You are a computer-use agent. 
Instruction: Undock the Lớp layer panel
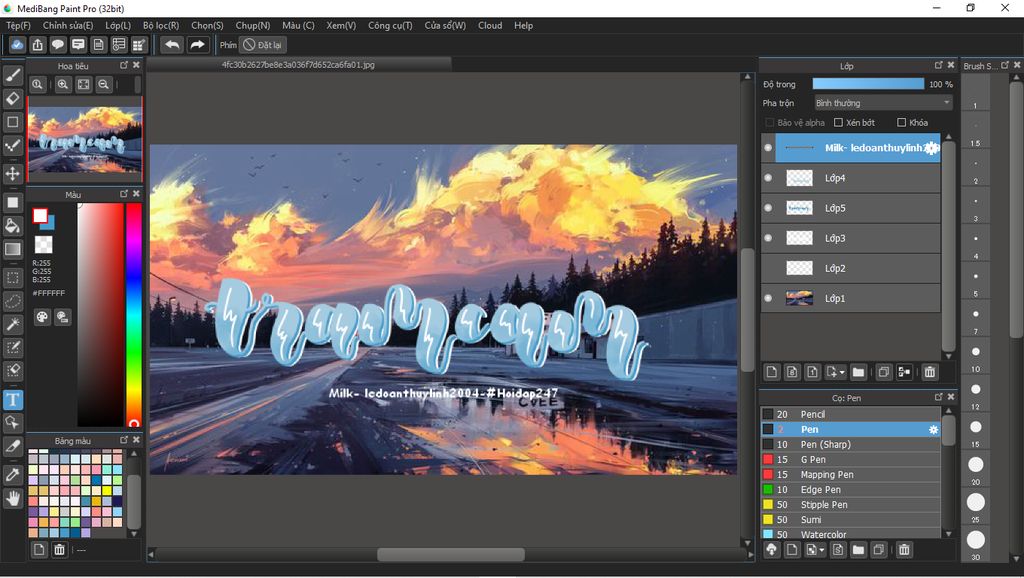(938, 65)
